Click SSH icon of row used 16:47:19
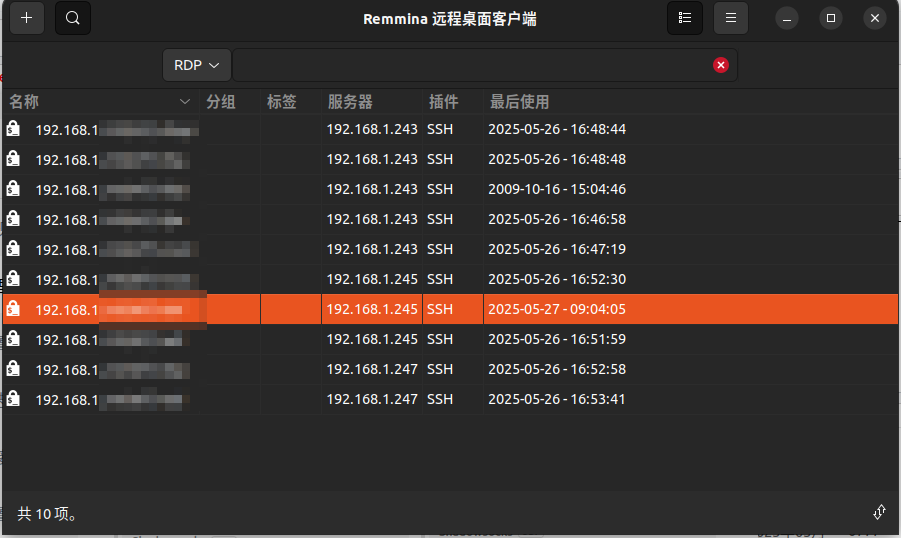 point(13,248)
